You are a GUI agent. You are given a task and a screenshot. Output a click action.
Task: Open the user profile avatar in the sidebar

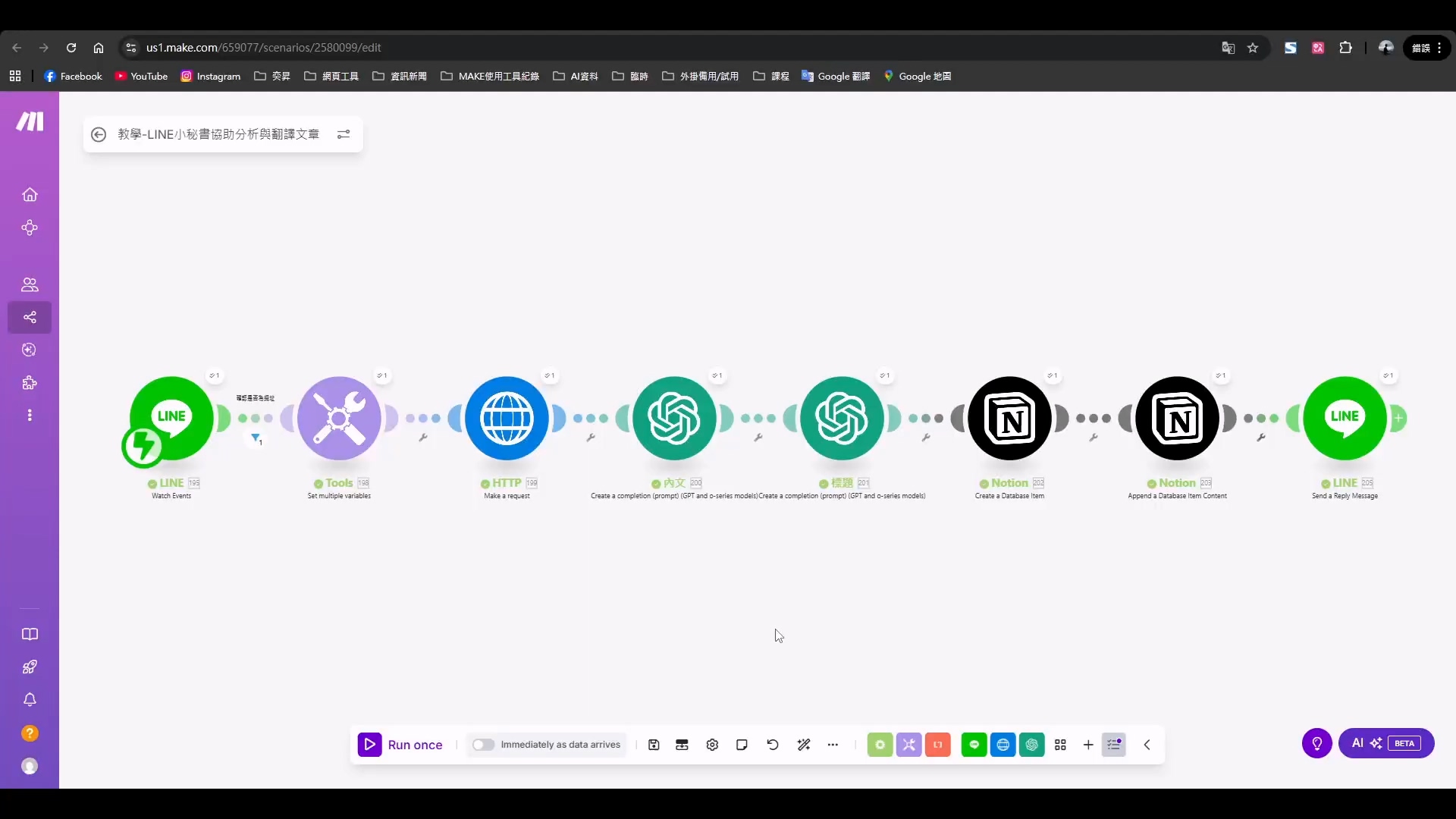[x=30, y=767]
